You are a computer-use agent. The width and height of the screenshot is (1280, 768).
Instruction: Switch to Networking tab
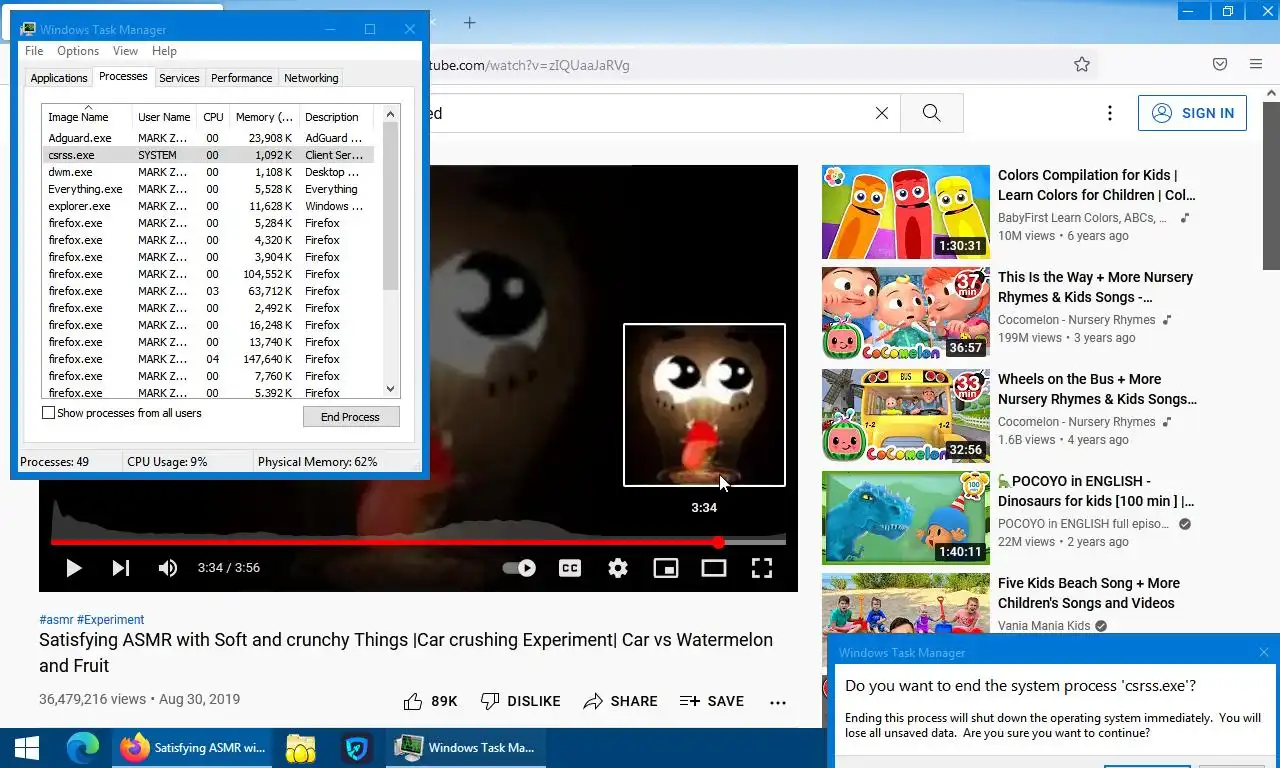pyautogui.click(x=311, y=78)
